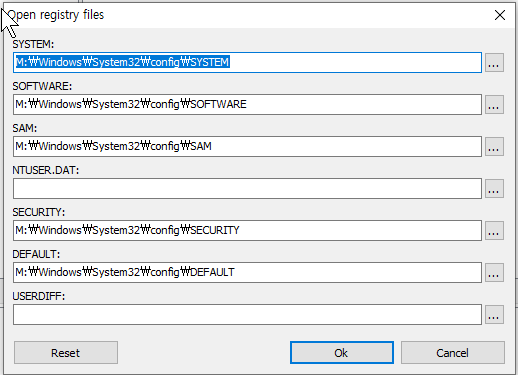Browse for the USERDIFF file

point(494,314)
